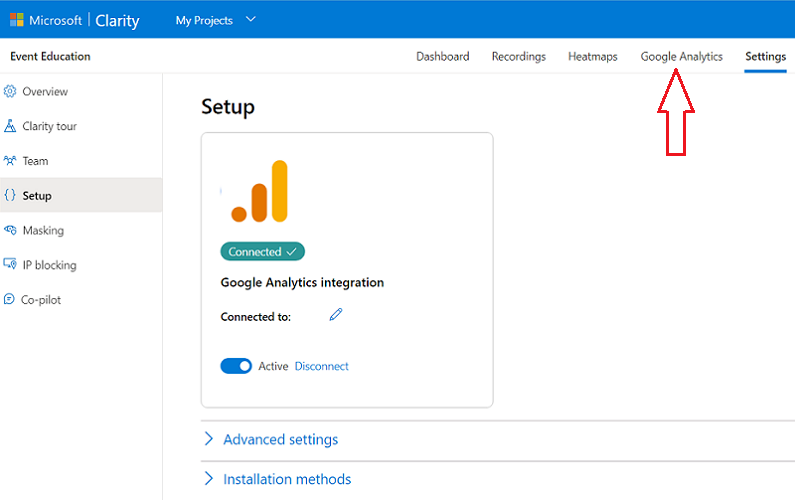Click the Google Analytics integration title
The height and width of the screenshot is (500, 795).
[302, 282]
